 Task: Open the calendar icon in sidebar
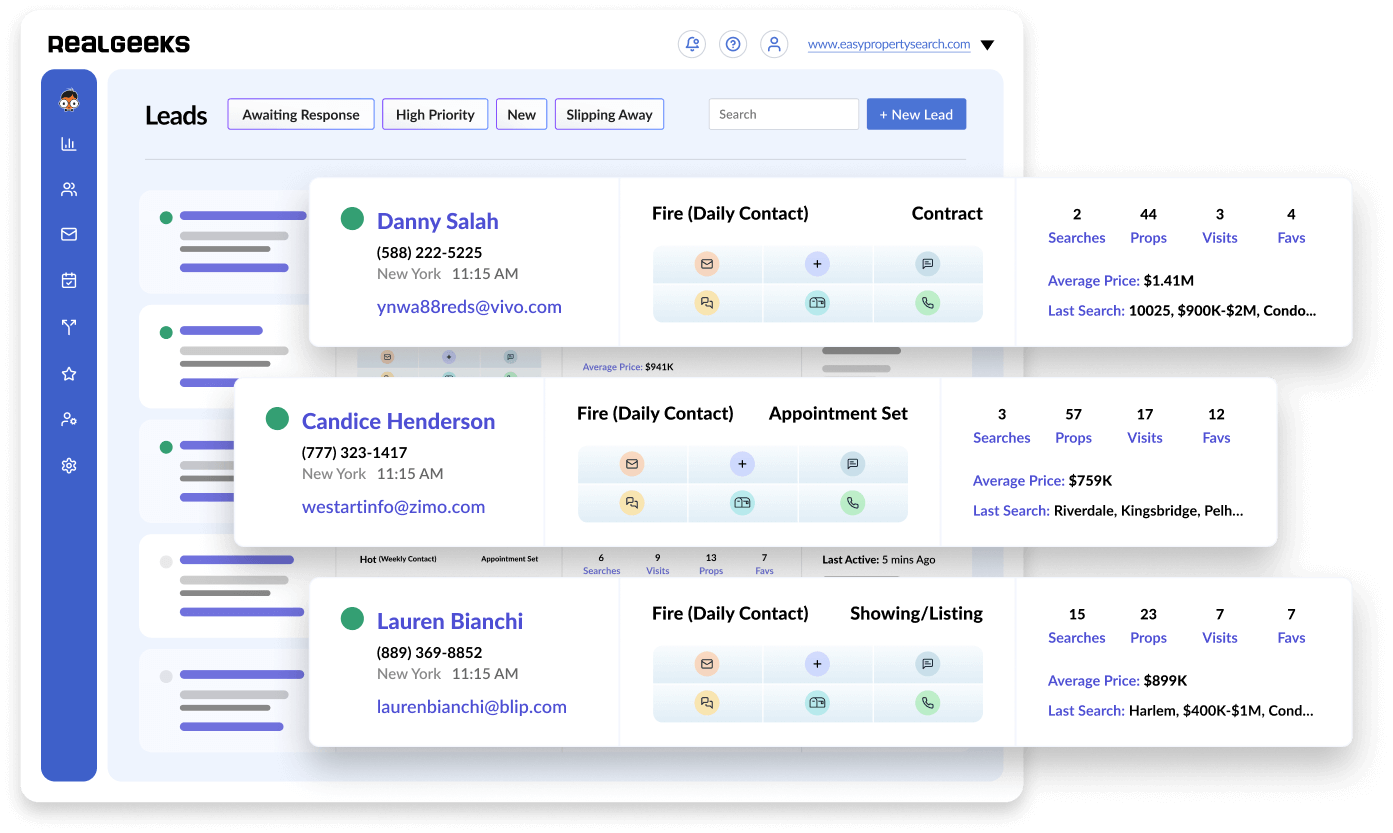click(68, 280)
